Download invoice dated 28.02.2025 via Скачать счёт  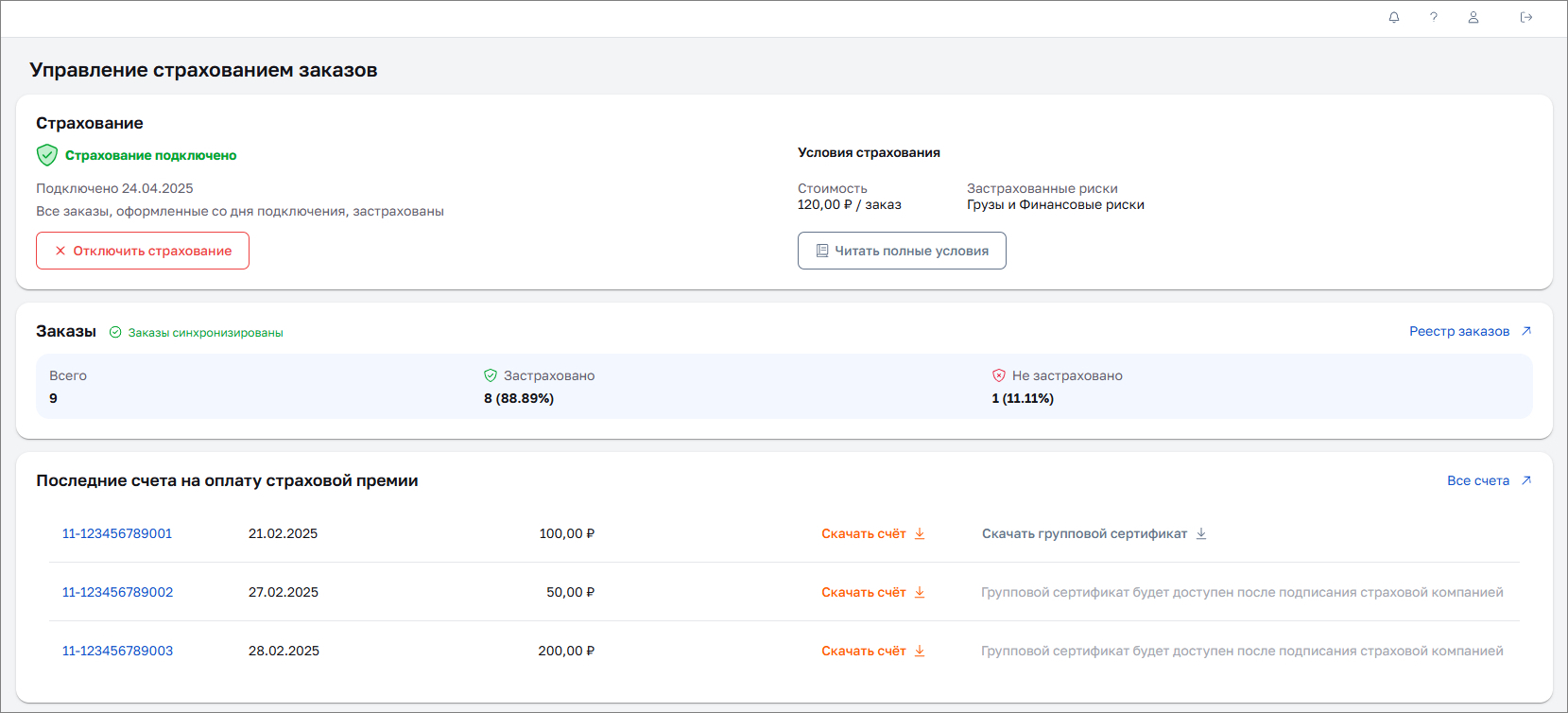[x=864, y=651]
